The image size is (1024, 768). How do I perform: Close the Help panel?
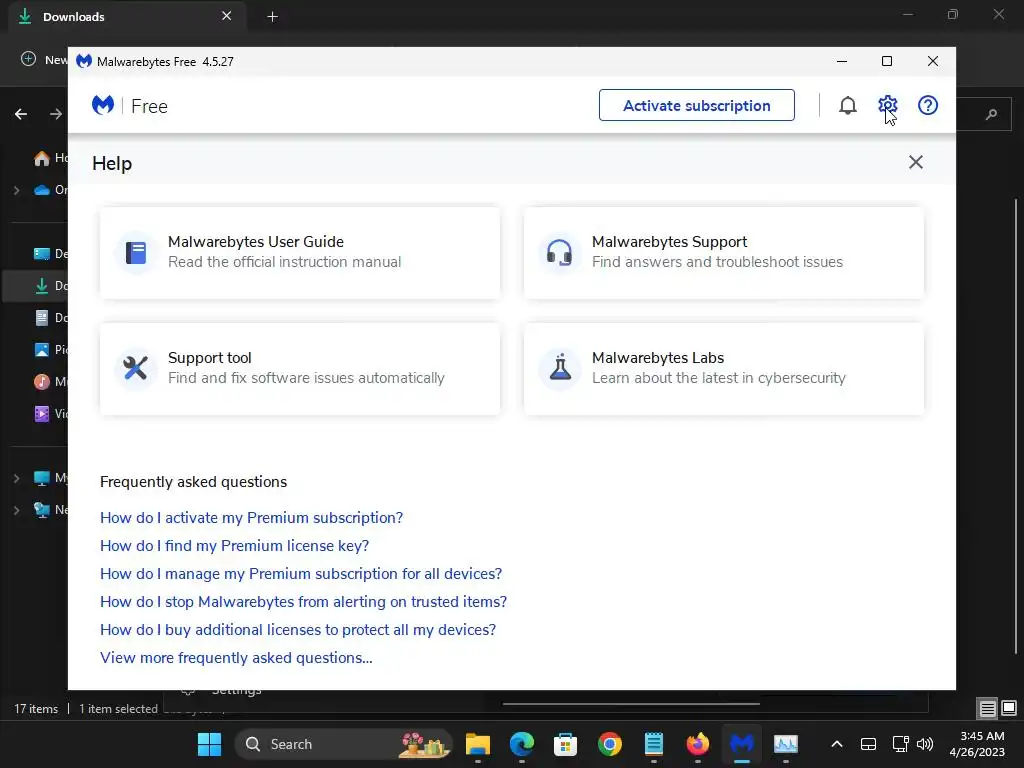(916, 162)
